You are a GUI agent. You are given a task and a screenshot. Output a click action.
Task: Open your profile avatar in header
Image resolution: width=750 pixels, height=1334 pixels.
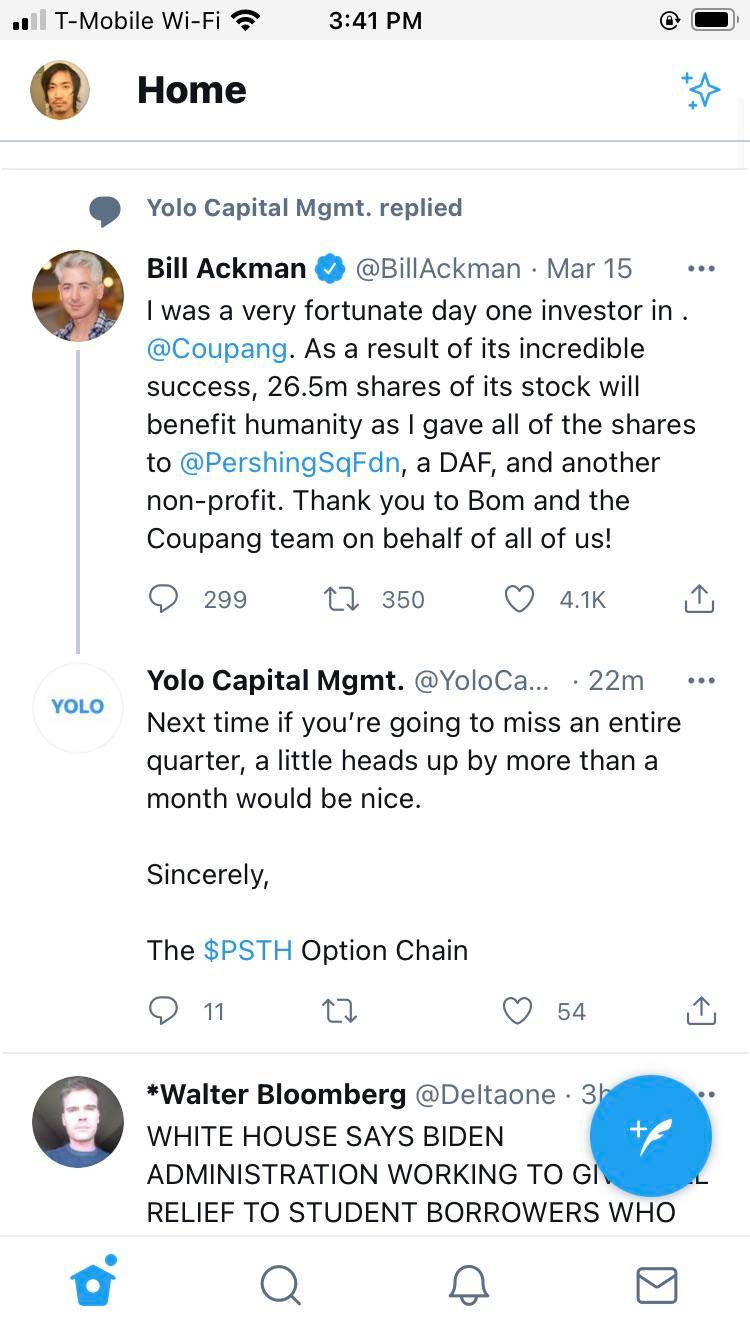tap(60, 90)
